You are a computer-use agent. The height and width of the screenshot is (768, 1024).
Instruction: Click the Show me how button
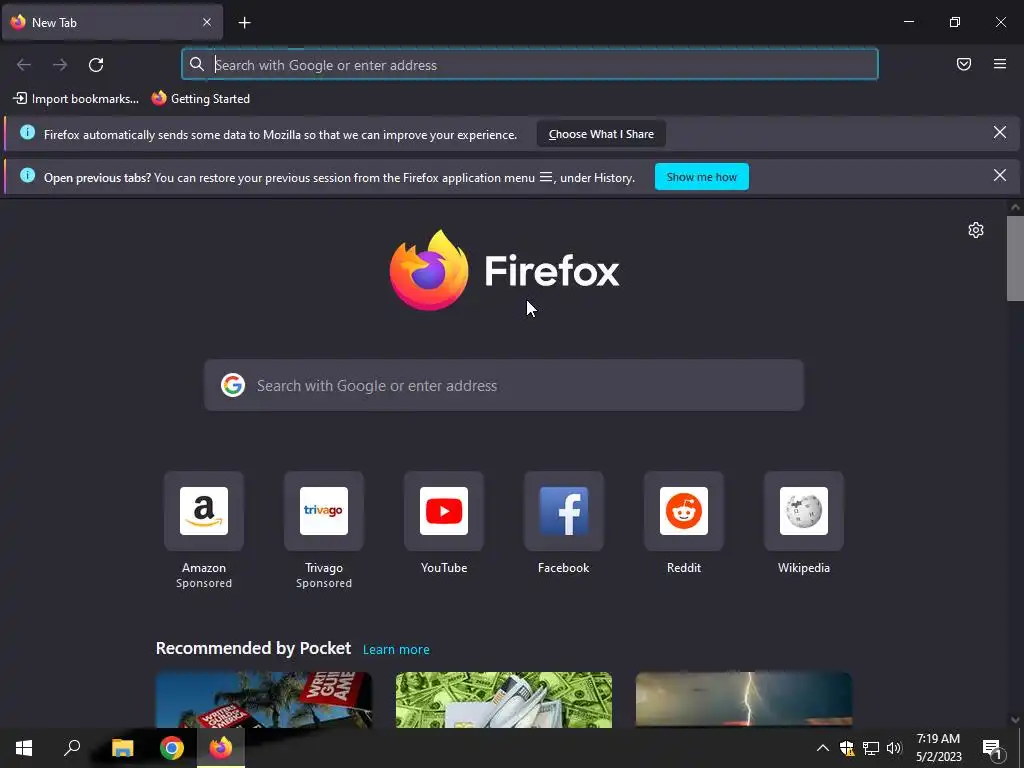pos(701,177)
